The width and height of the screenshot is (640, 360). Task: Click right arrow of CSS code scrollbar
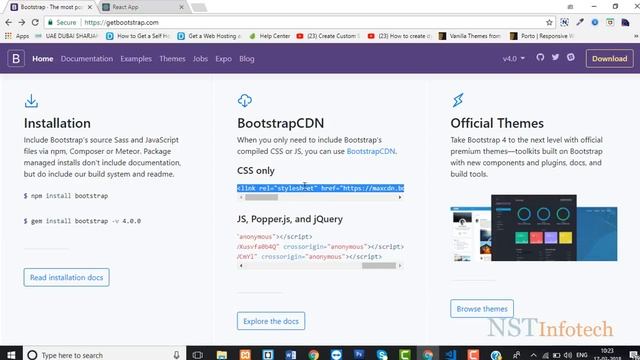pos(400,197)
